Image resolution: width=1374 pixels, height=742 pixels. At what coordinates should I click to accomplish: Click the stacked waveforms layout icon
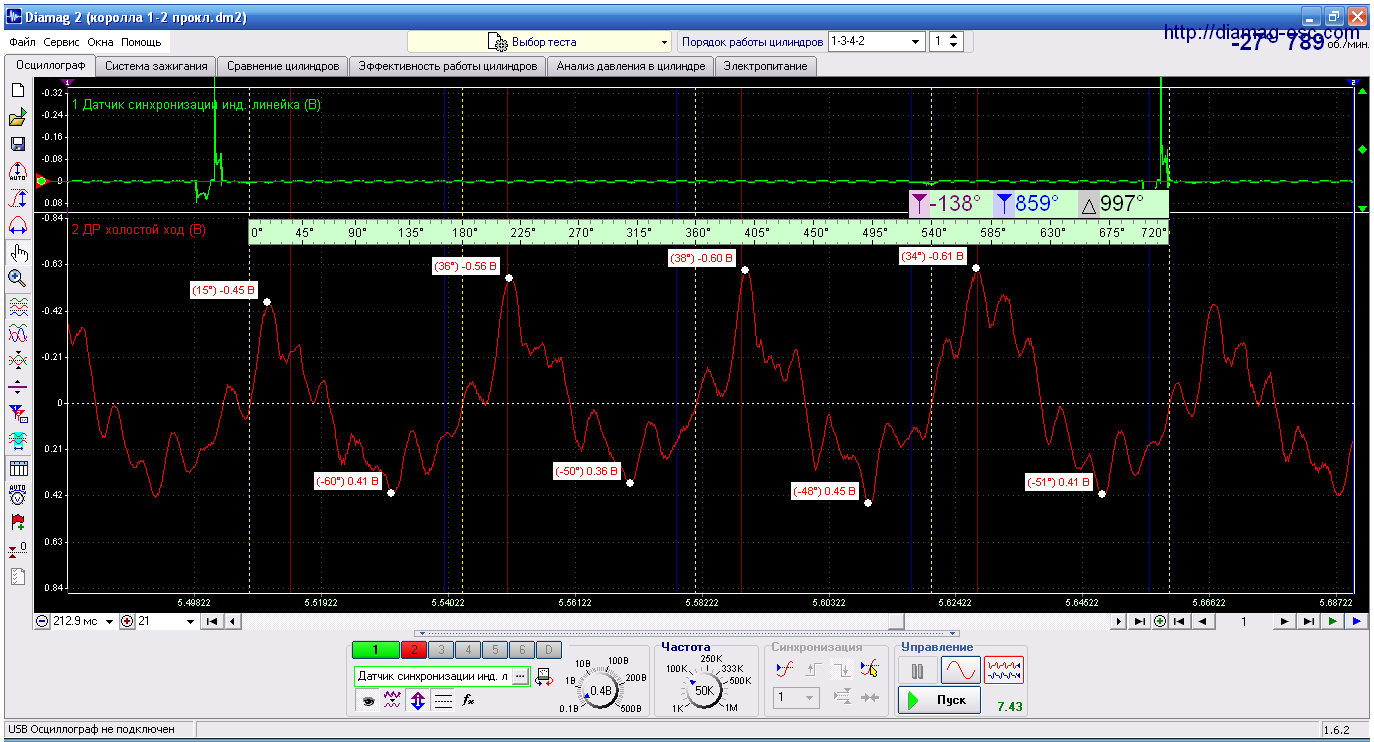coord(17,306)
